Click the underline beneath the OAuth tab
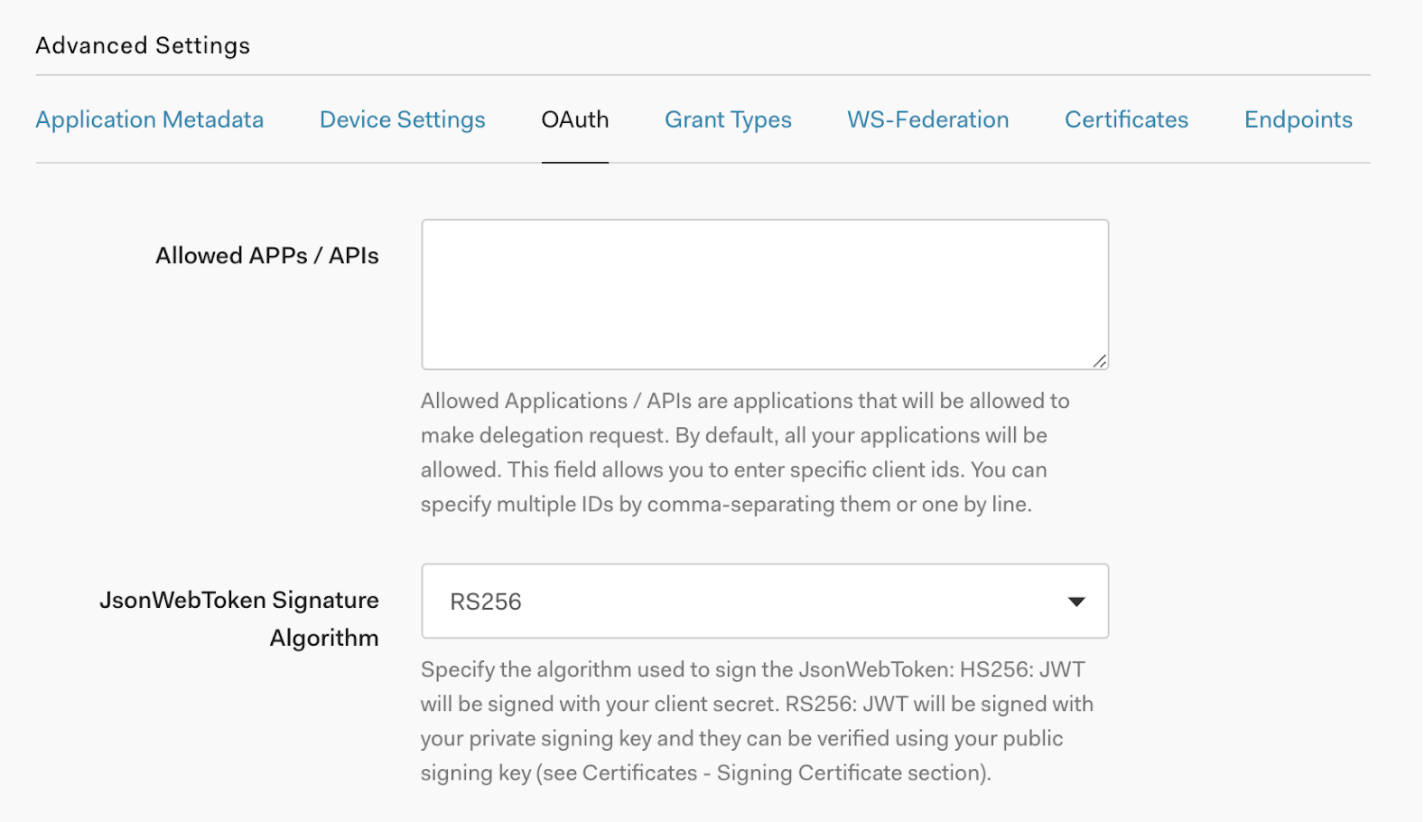The image size is (1428, 822). (575, 161)
